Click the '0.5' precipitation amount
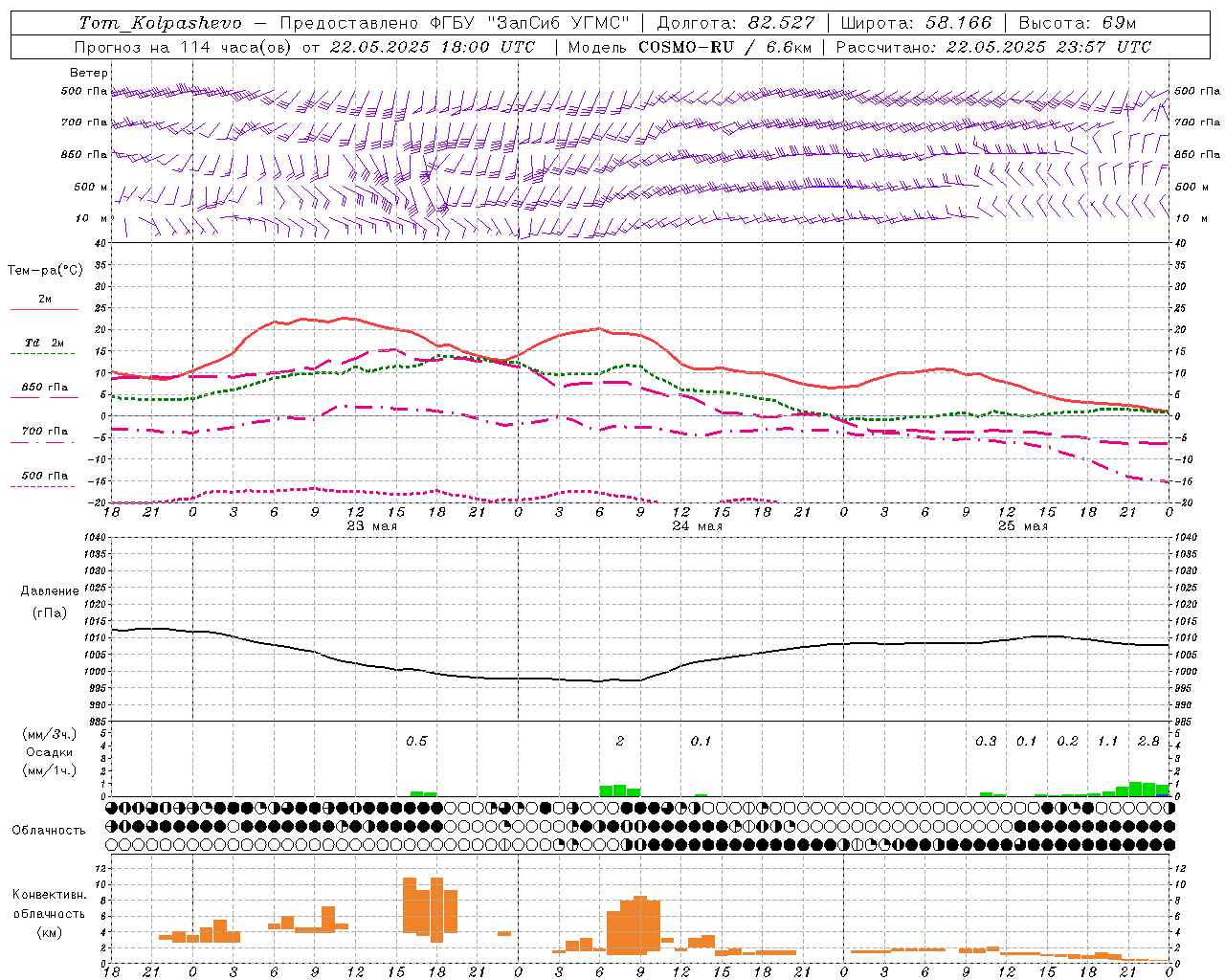Screen dimensions: 1225x980 coord(416,741)
